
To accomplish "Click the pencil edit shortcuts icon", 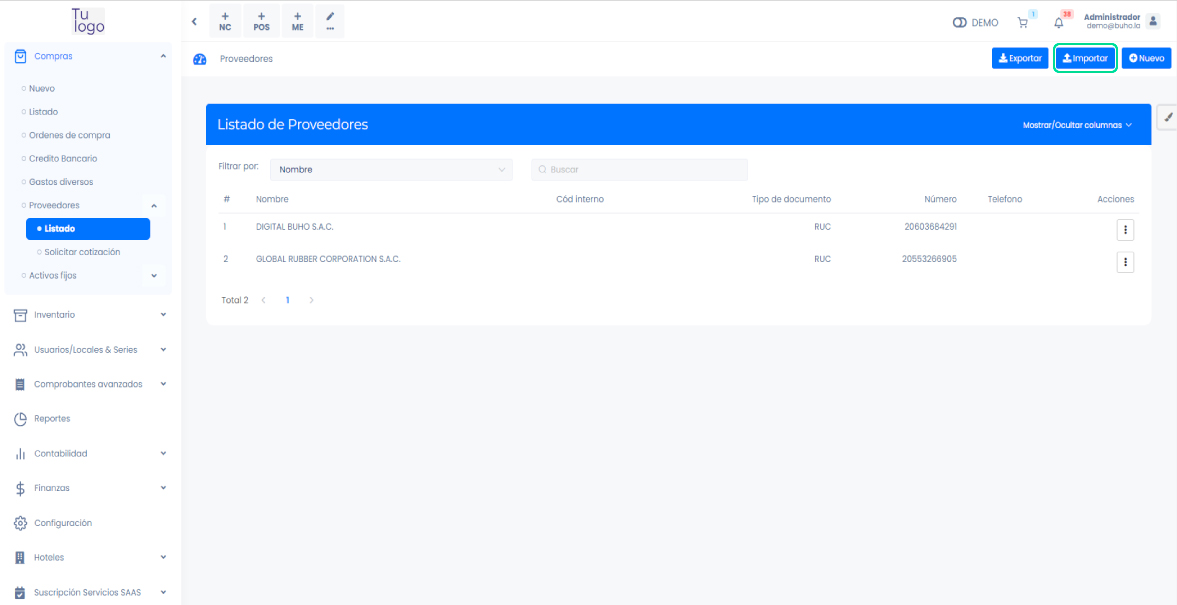I will tap(330, 21).
